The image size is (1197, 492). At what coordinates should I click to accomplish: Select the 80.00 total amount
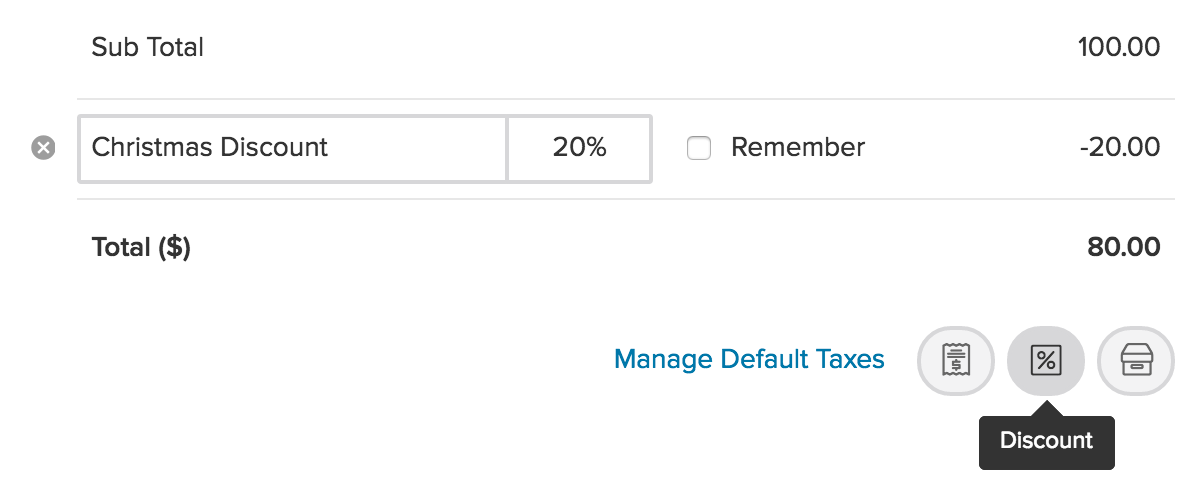tap(1124, 248)
